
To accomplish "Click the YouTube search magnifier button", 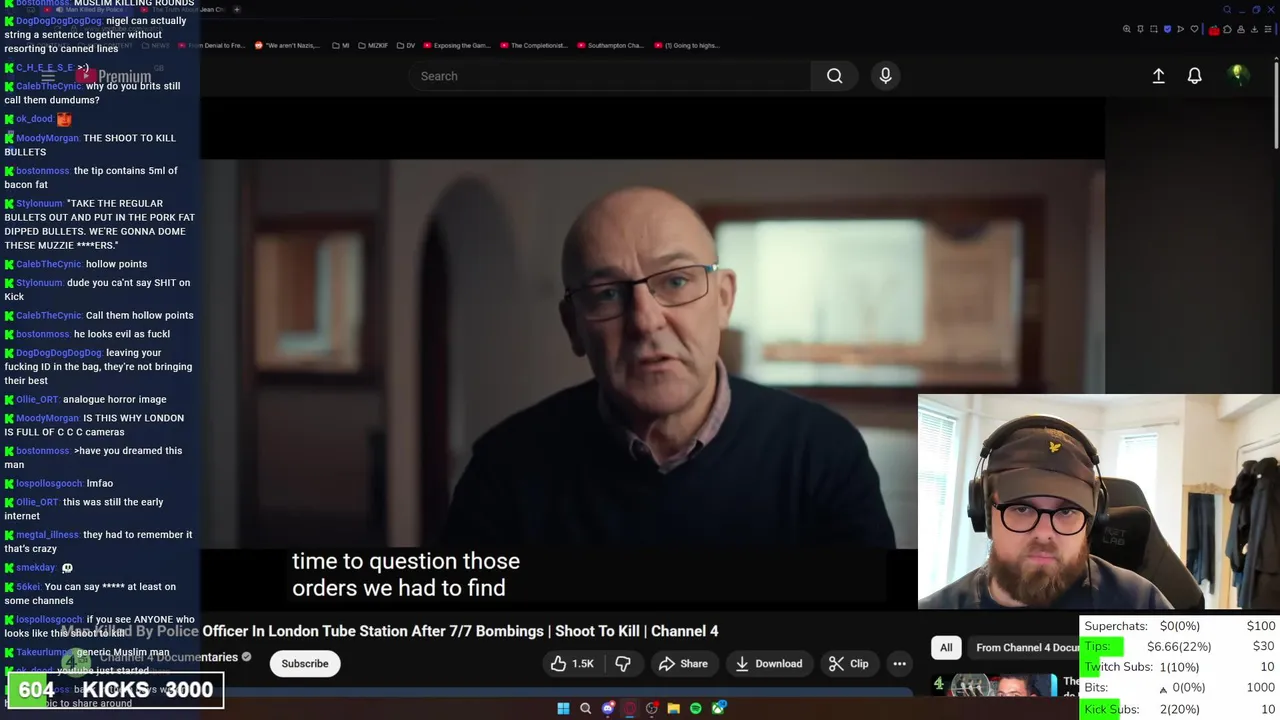I will pos(834,76).
